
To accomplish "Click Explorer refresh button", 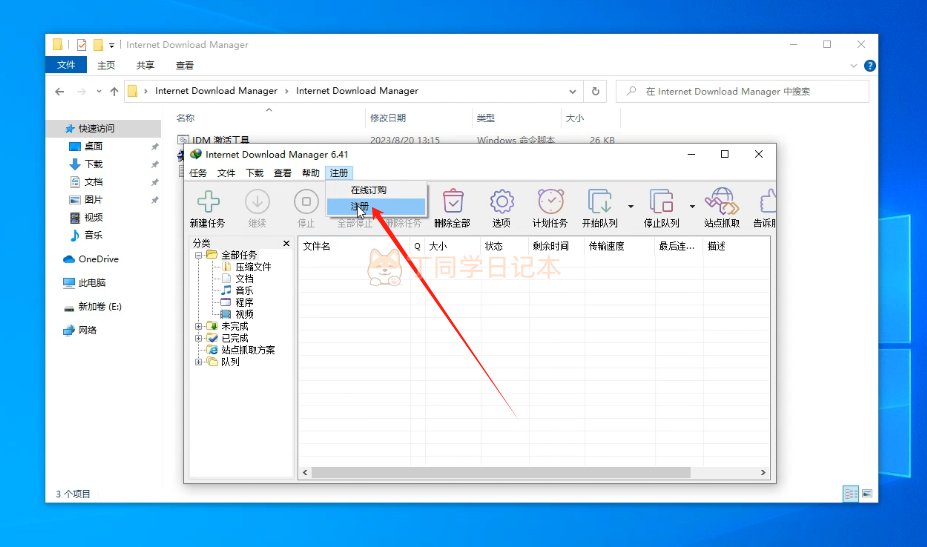I will tap(595, 91).
